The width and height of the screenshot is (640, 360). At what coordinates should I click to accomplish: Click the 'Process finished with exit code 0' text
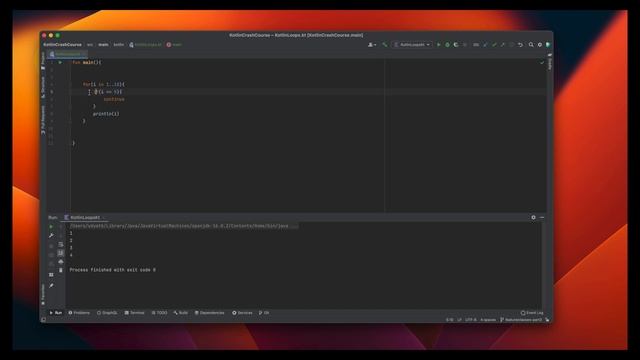click(x=112, y=270)
